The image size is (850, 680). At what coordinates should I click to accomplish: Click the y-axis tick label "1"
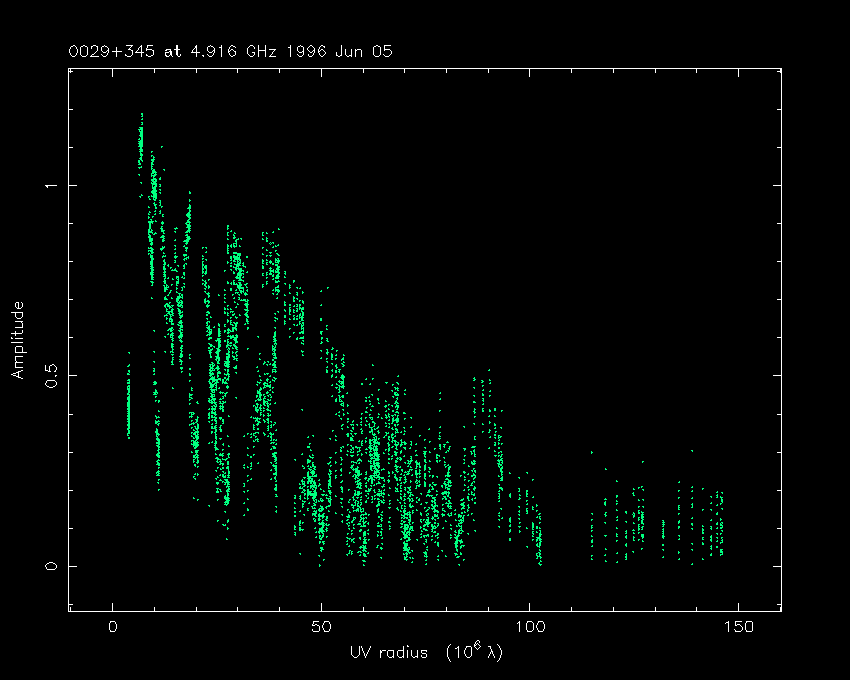click(x=48, y=186)
